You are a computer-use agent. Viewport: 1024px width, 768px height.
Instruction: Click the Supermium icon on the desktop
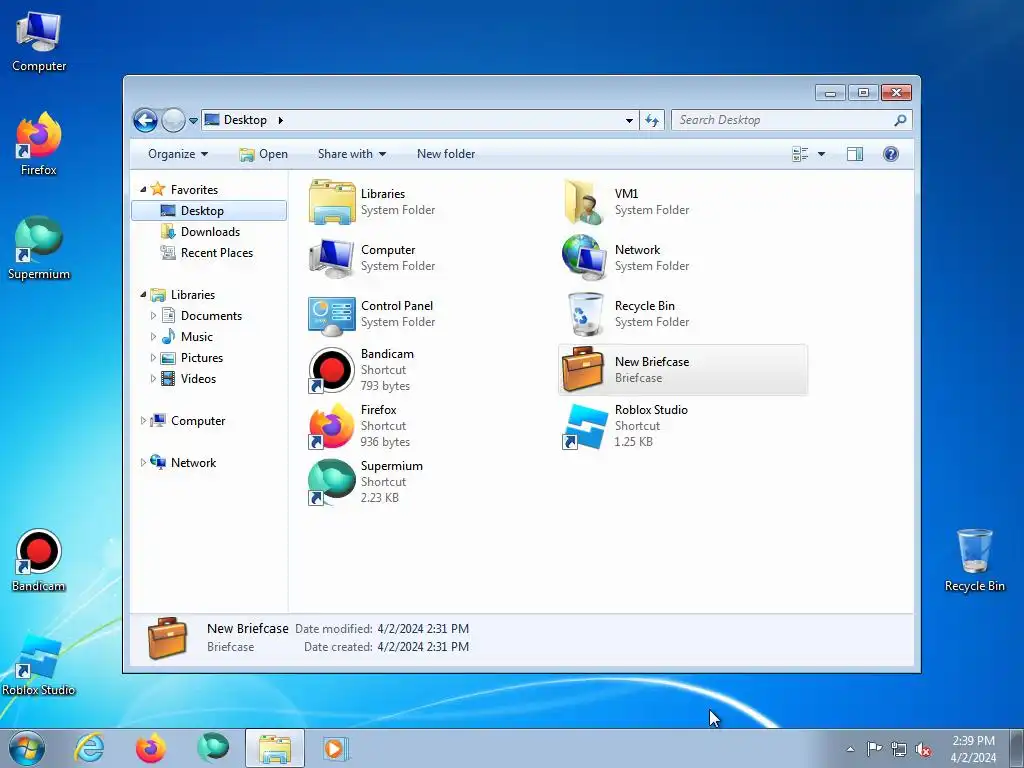[x=39, y=248]
